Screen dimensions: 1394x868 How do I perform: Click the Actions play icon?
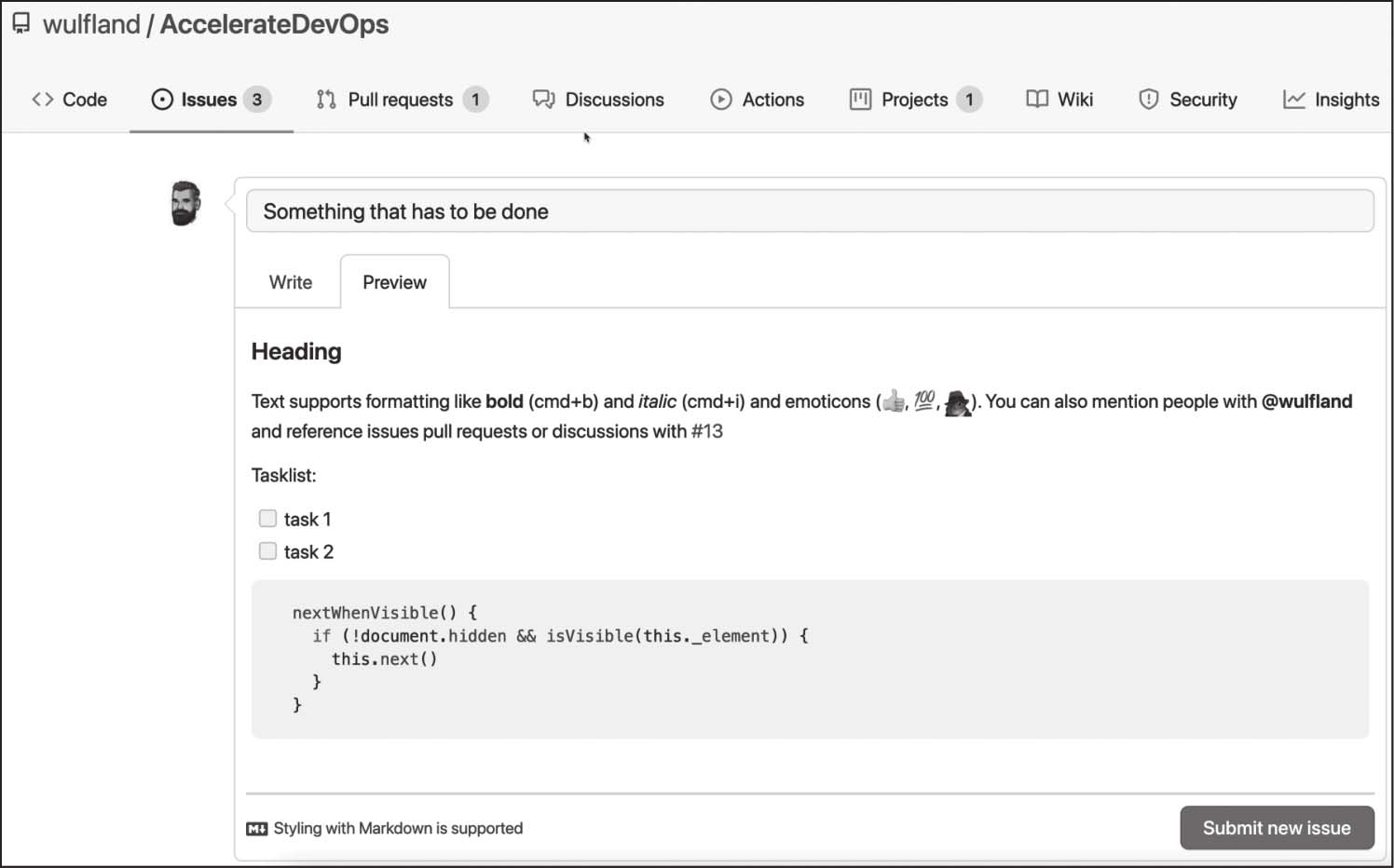(x=721, y=100)
